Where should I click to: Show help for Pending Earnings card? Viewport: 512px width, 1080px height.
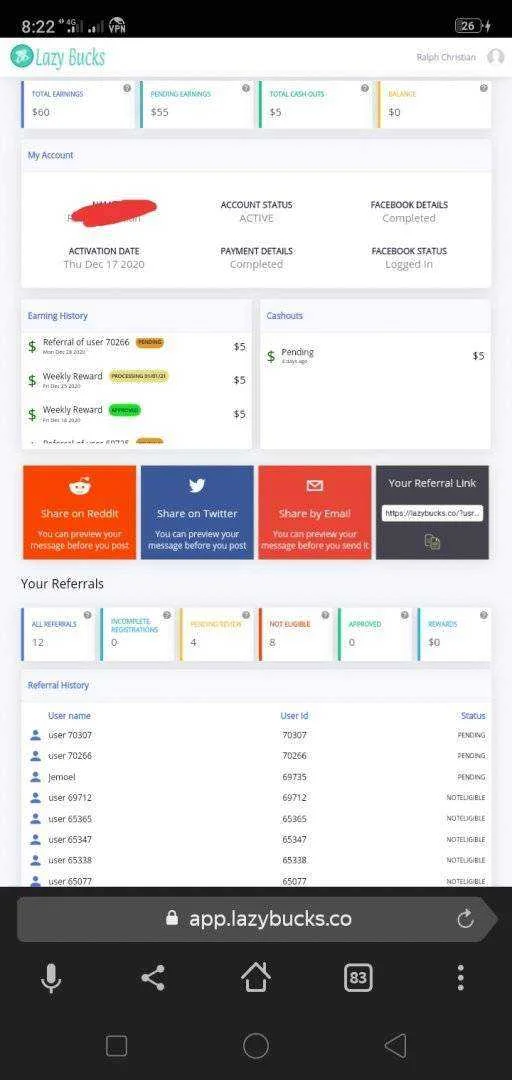click(x=246, y=88)
